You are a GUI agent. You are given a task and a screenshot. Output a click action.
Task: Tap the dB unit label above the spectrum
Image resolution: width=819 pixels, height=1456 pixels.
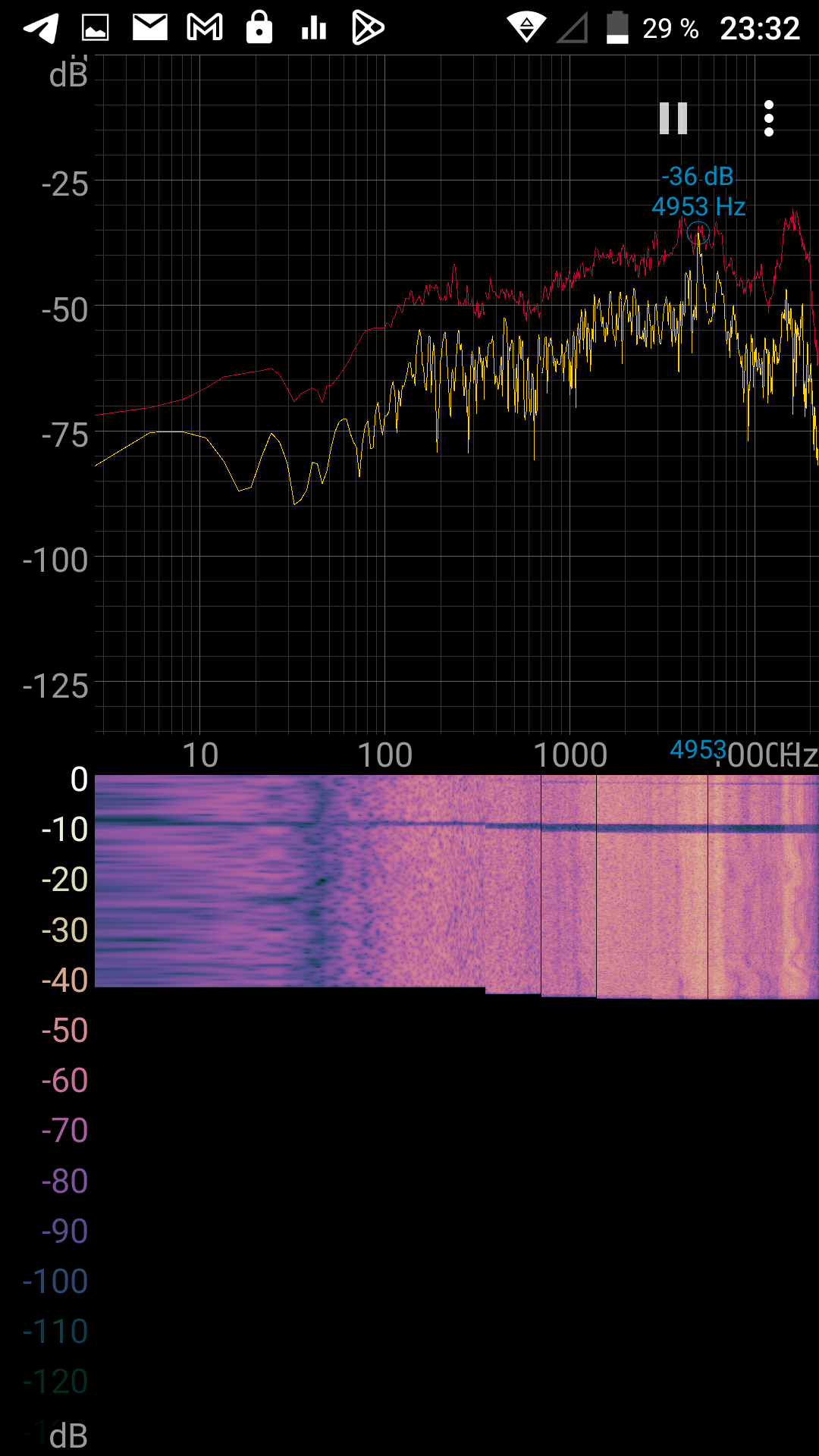[x=68, y=74]
